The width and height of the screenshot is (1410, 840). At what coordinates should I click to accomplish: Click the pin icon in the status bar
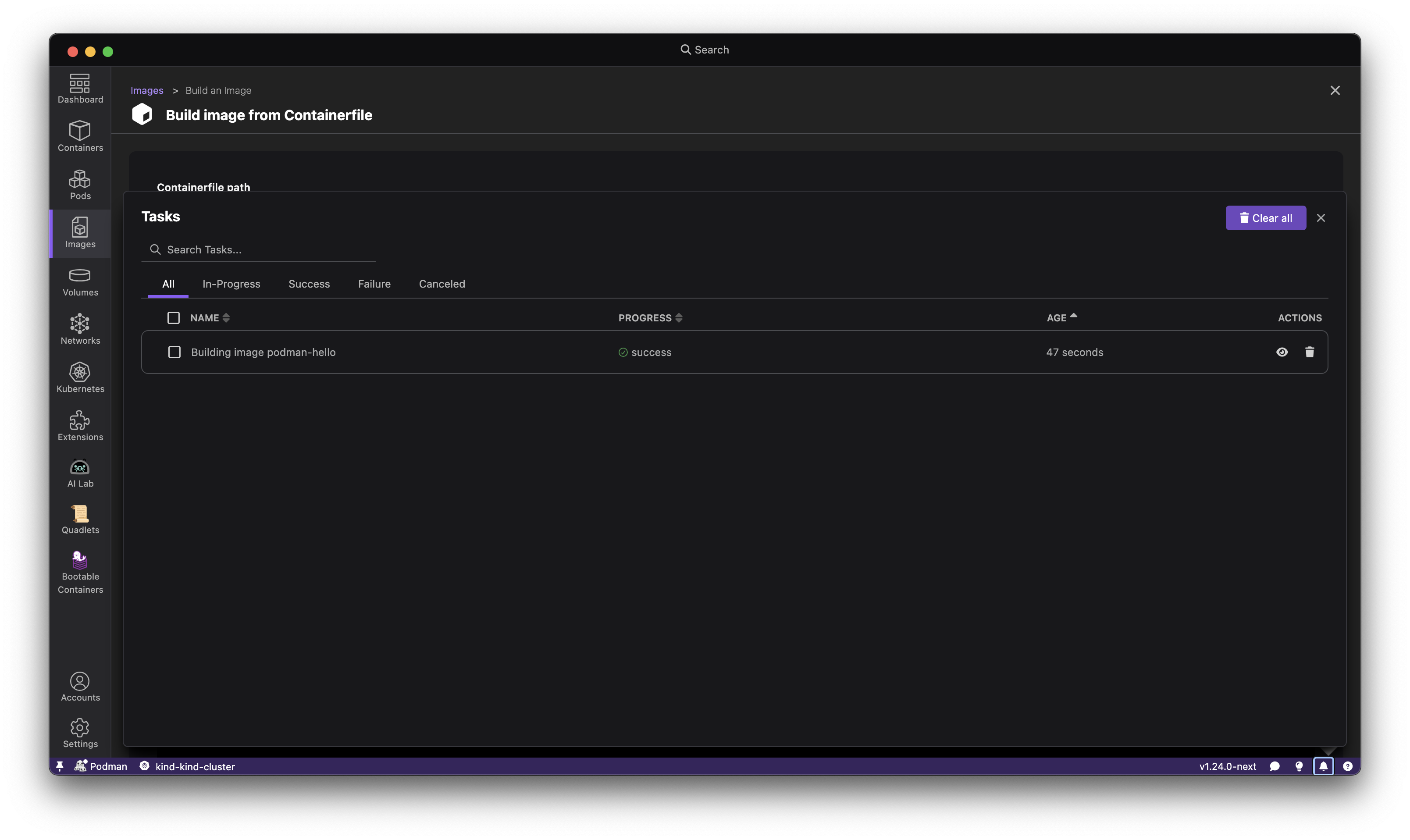point(60,766)
